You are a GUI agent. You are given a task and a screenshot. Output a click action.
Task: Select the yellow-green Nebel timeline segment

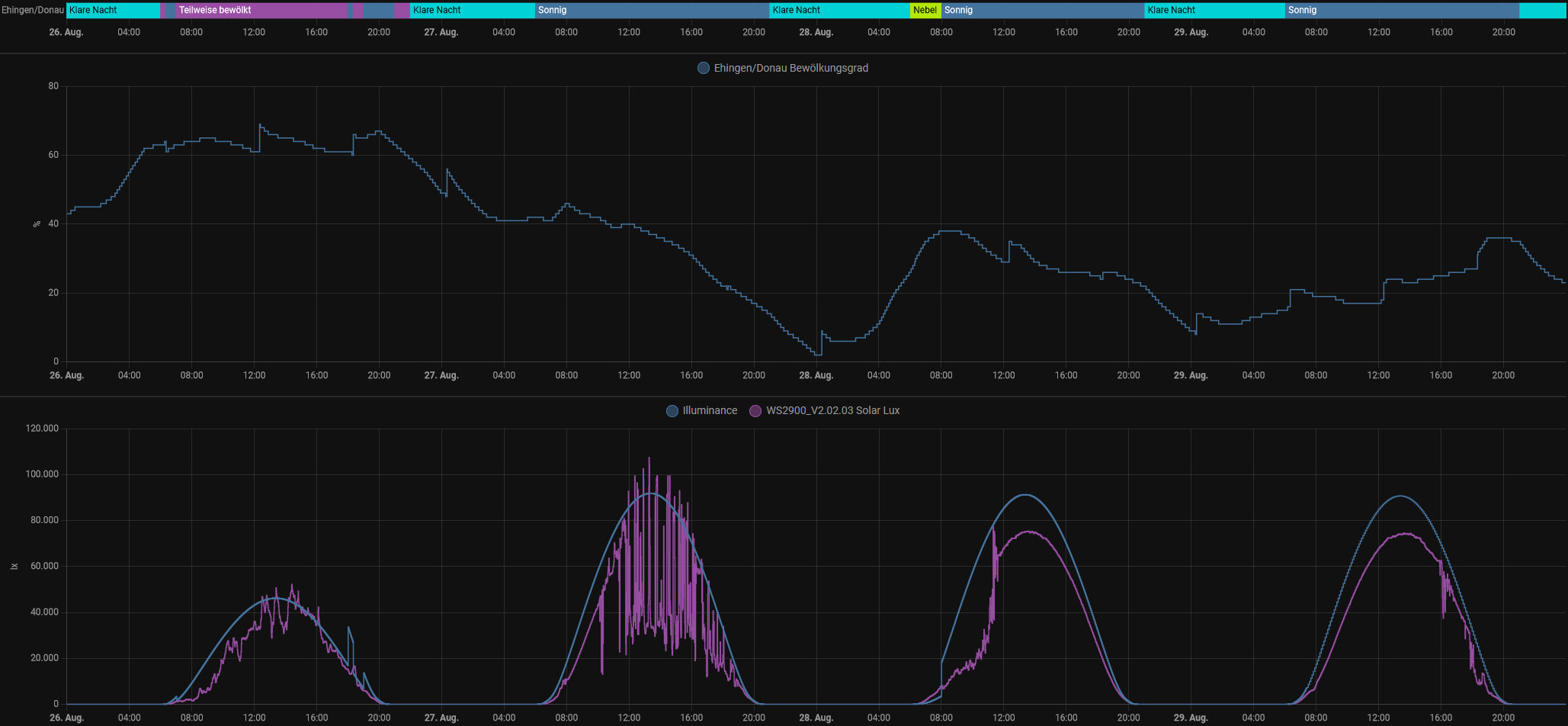925,10
